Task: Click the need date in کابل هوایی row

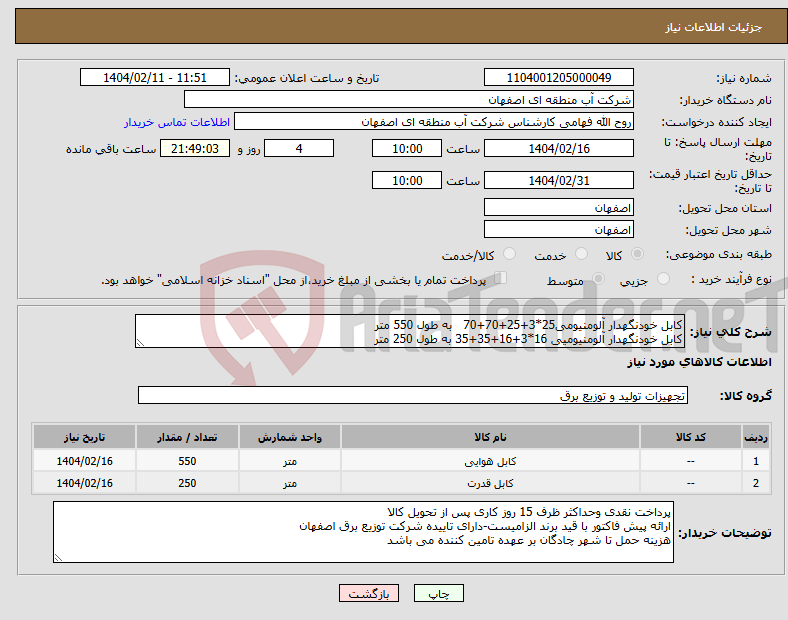Action: (x=84, y=461)
